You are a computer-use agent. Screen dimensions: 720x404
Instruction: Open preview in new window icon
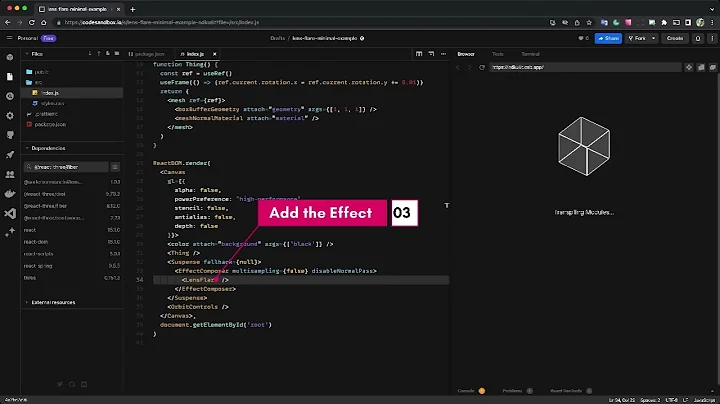click(701, 67)
